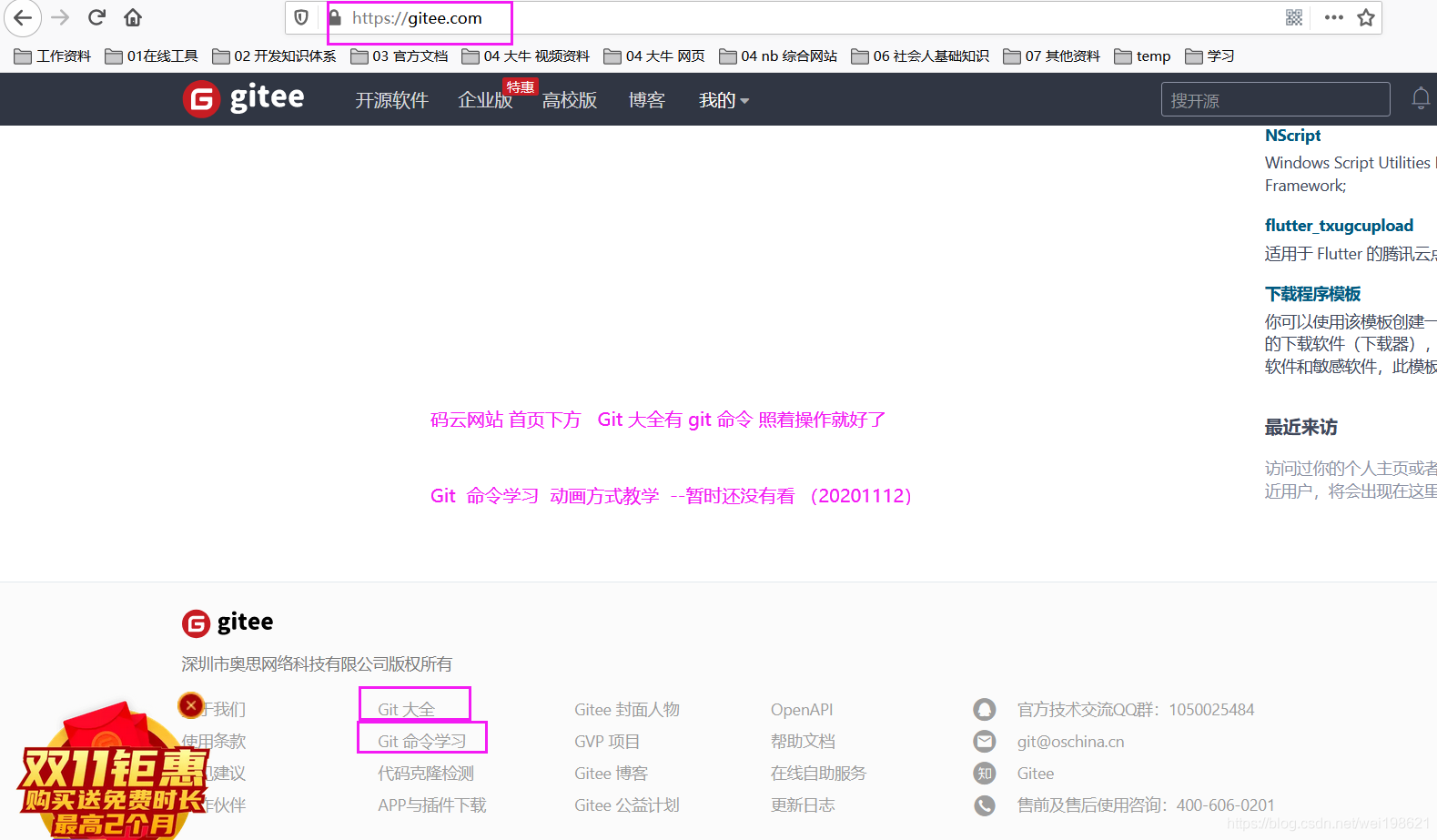Click the gitee logo in header

point(244,98)
